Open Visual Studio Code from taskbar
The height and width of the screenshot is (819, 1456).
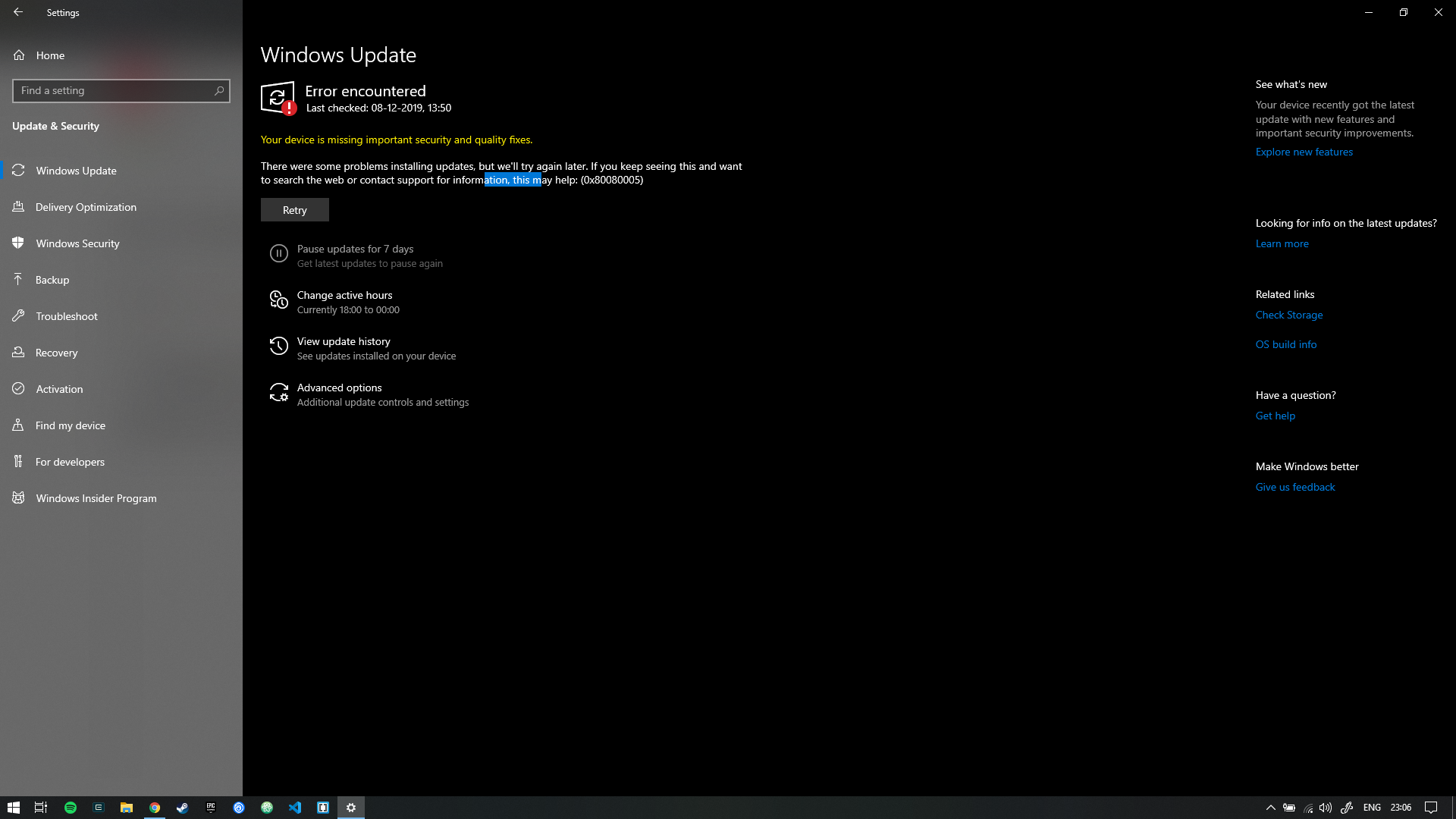click(295, 808)
